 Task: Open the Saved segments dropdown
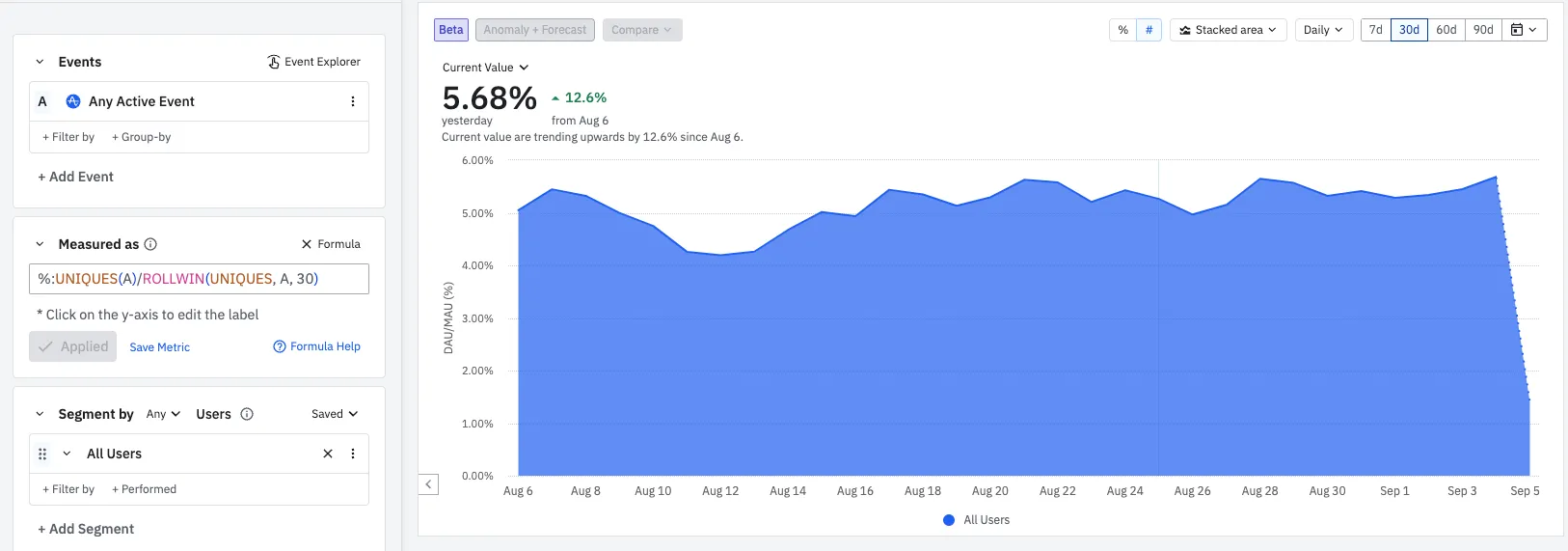[x=335, y=414]
